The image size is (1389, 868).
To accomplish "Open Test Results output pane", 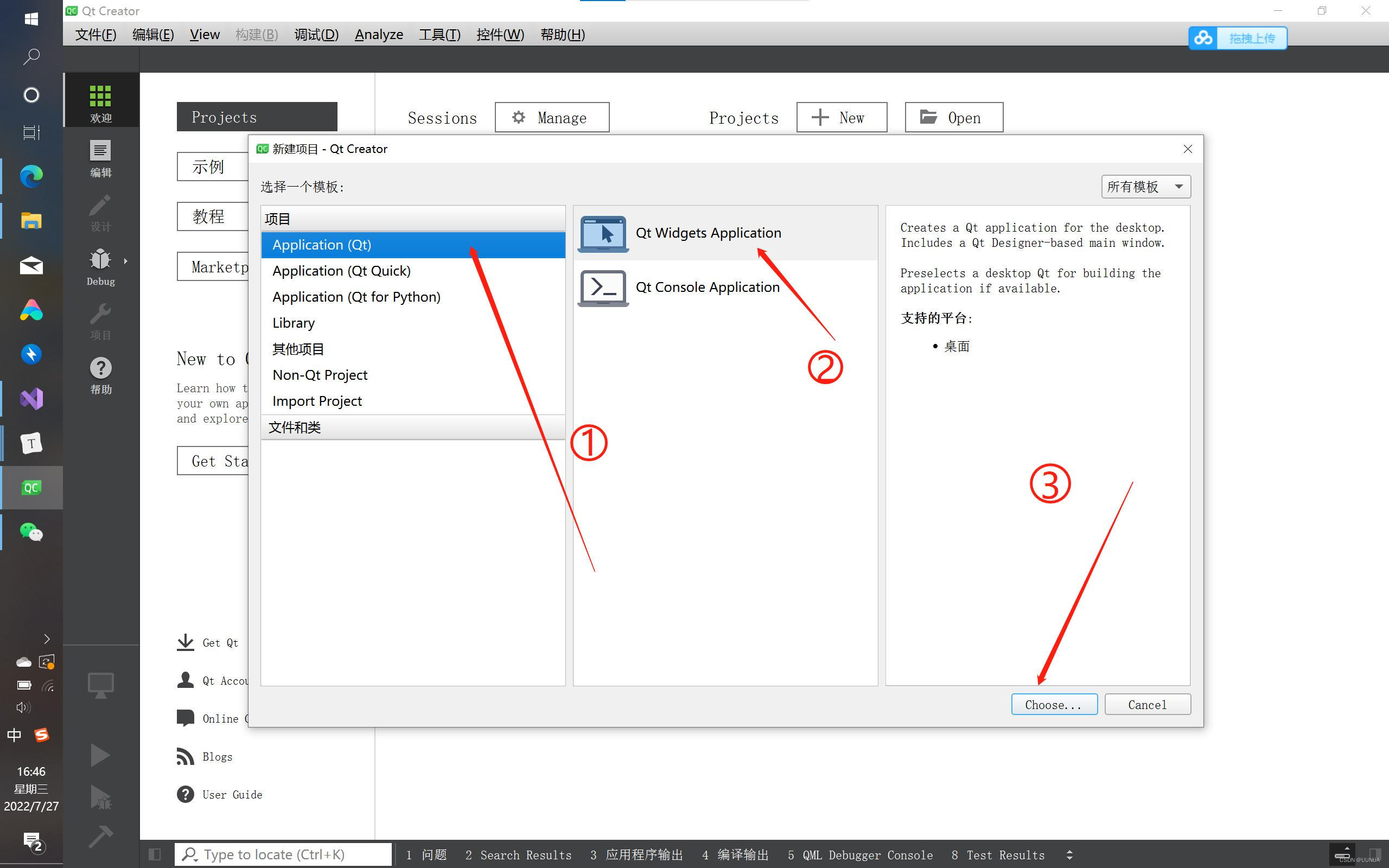I will tap(998, 855).
